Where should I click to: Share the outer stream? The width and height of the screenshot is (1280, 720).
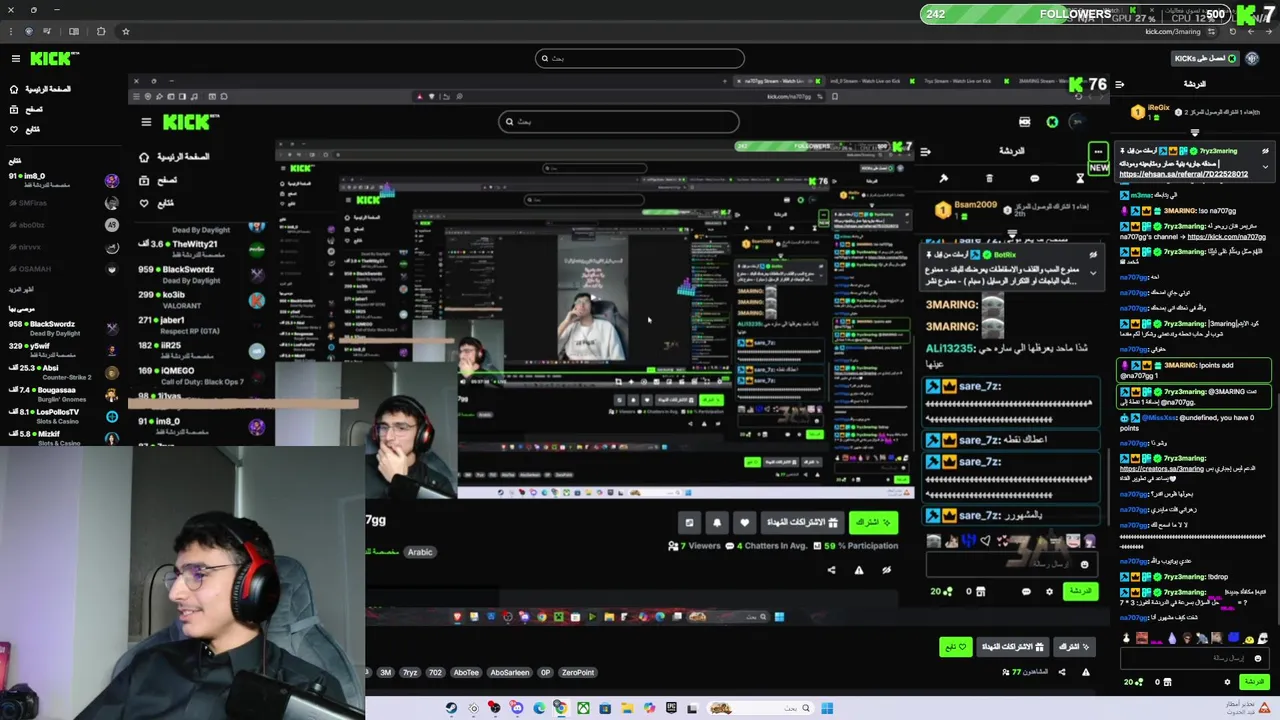pyautogui.click(x=1062, y=672)
